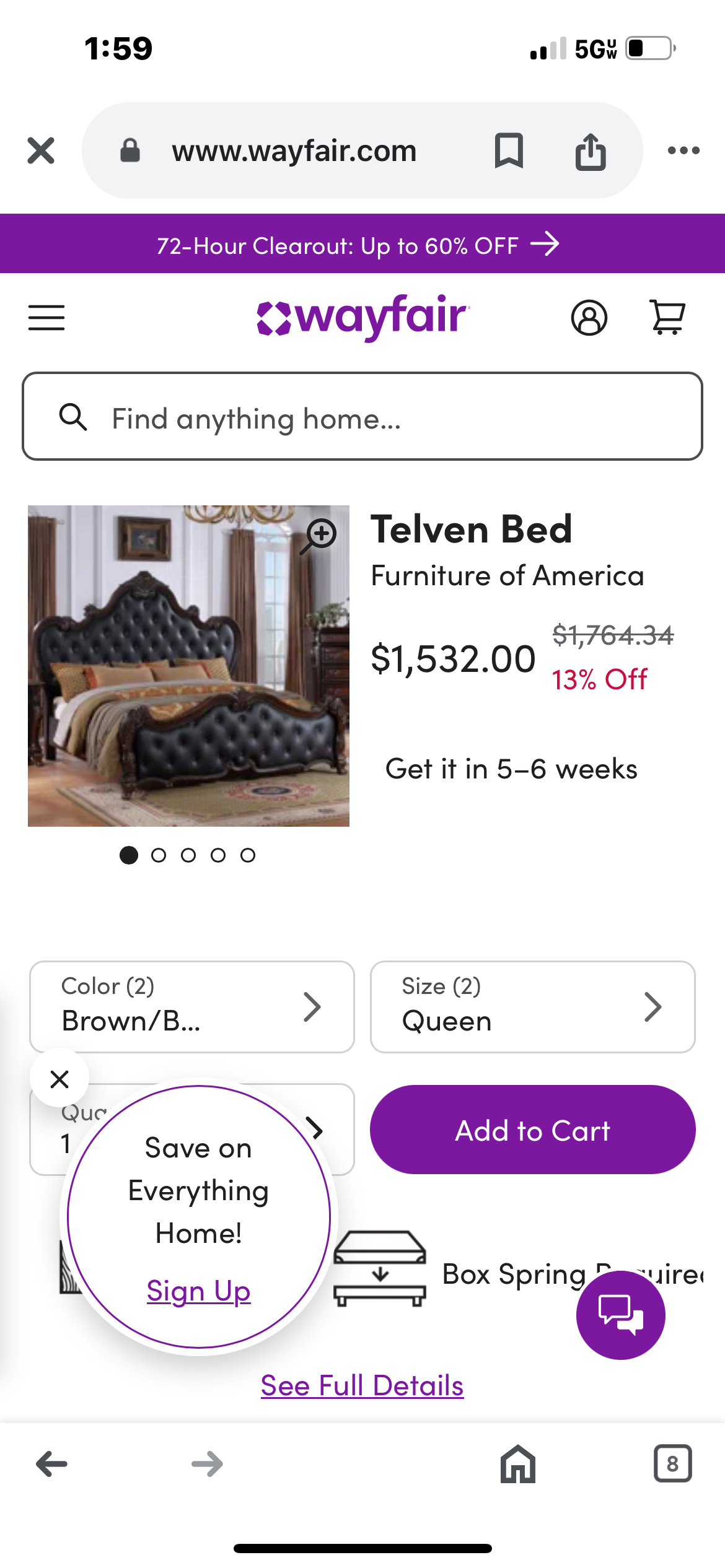
Task: Open the hamburger navigation menu
Action: 46,318
